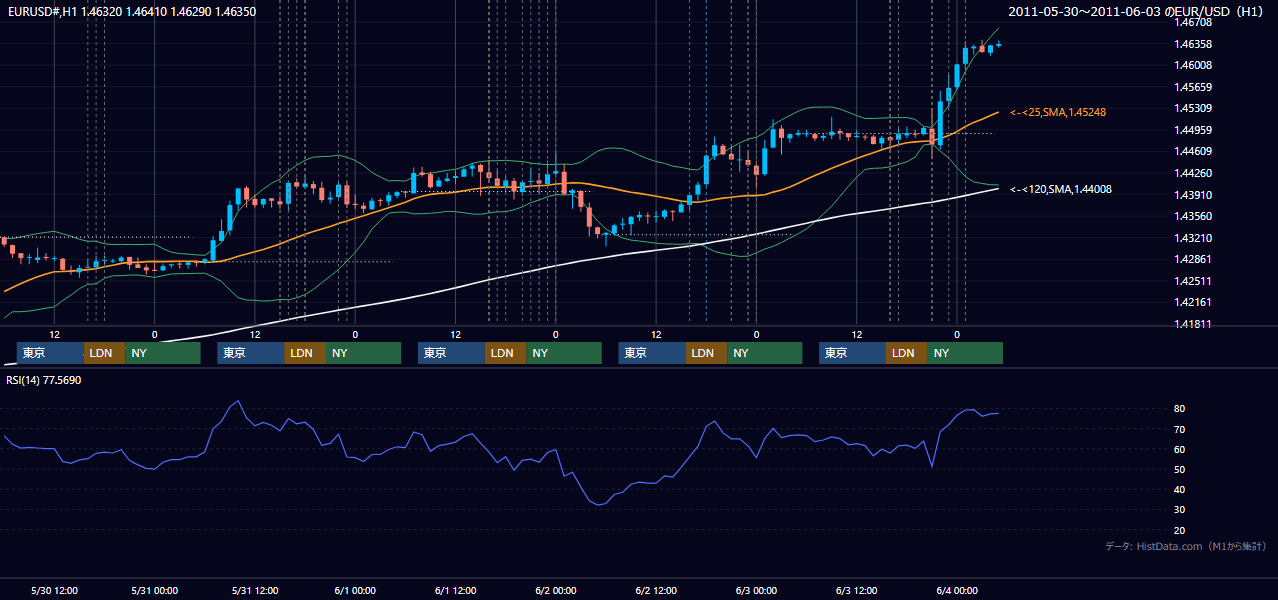Click the RSI level 40 label
Image resolution: width=1278 pixels, height=600 pixels.
[x=1179, y=489]
